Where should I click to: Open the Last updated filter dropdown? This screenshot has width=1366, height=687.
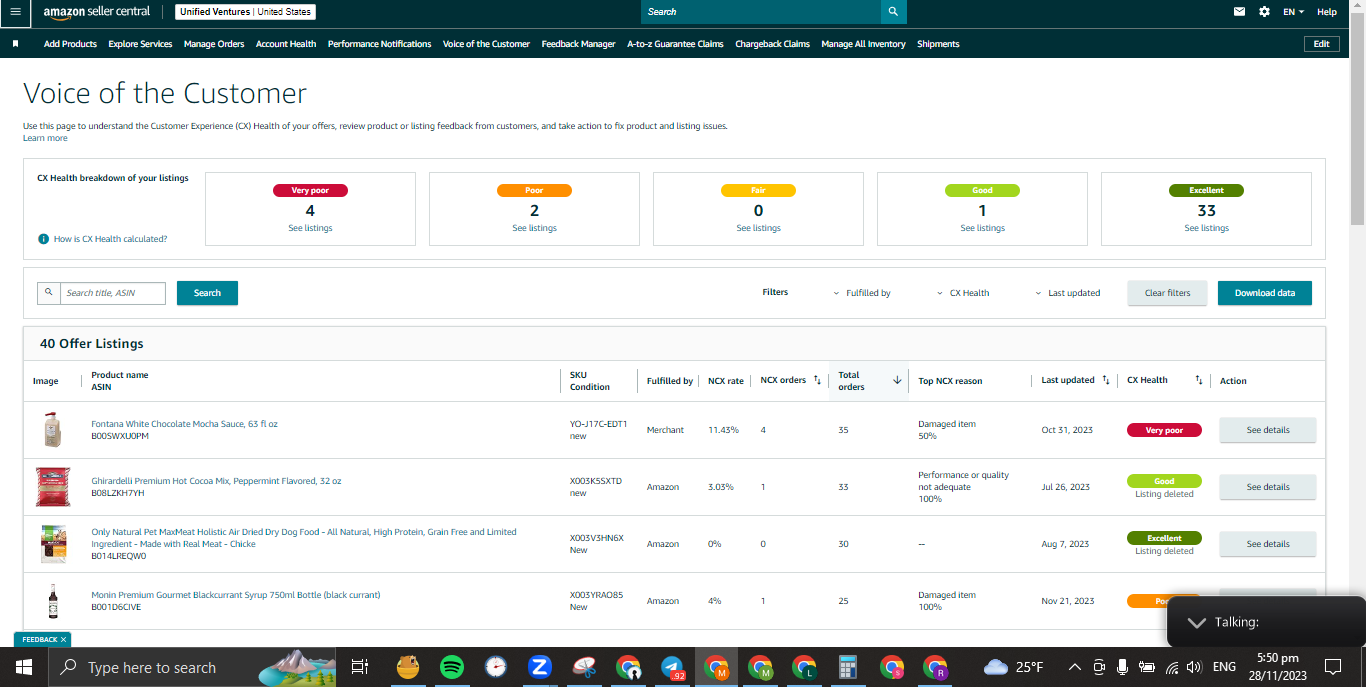(x=1068, y=293)
